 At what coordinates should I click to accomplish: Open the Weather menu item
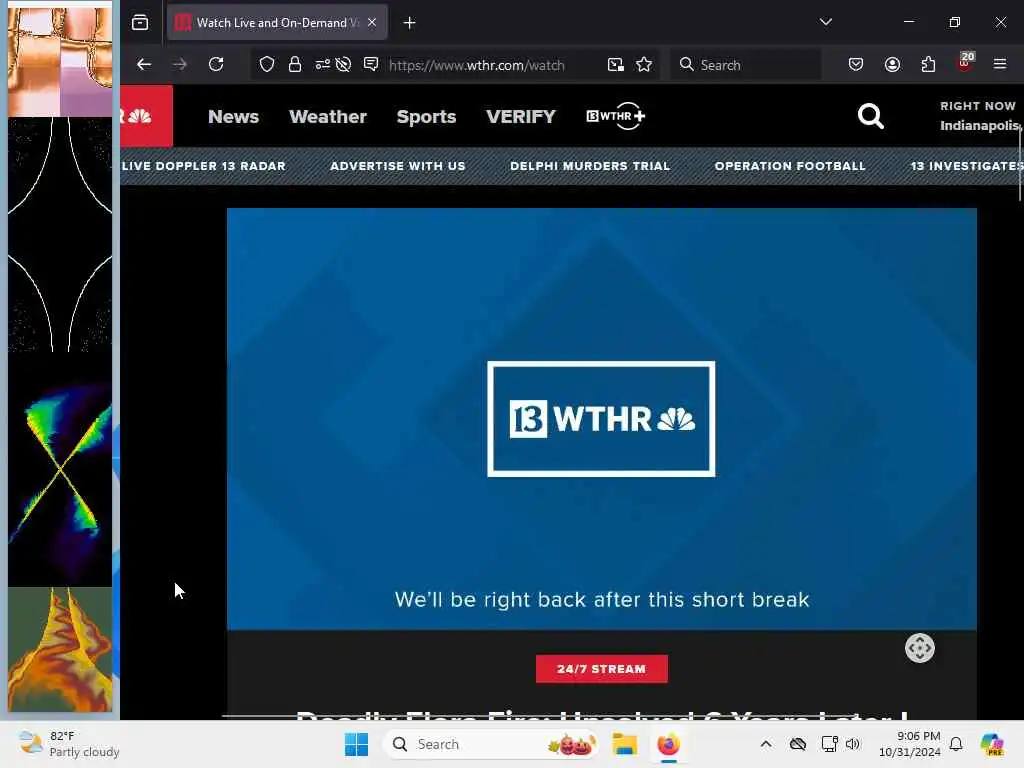pos(328,117)
